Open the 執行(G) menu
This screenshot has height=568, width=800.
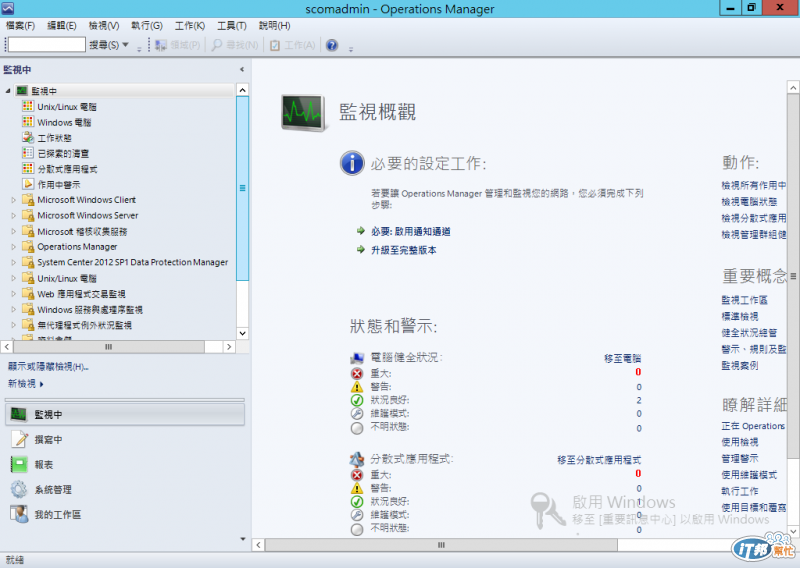(146, 26)
